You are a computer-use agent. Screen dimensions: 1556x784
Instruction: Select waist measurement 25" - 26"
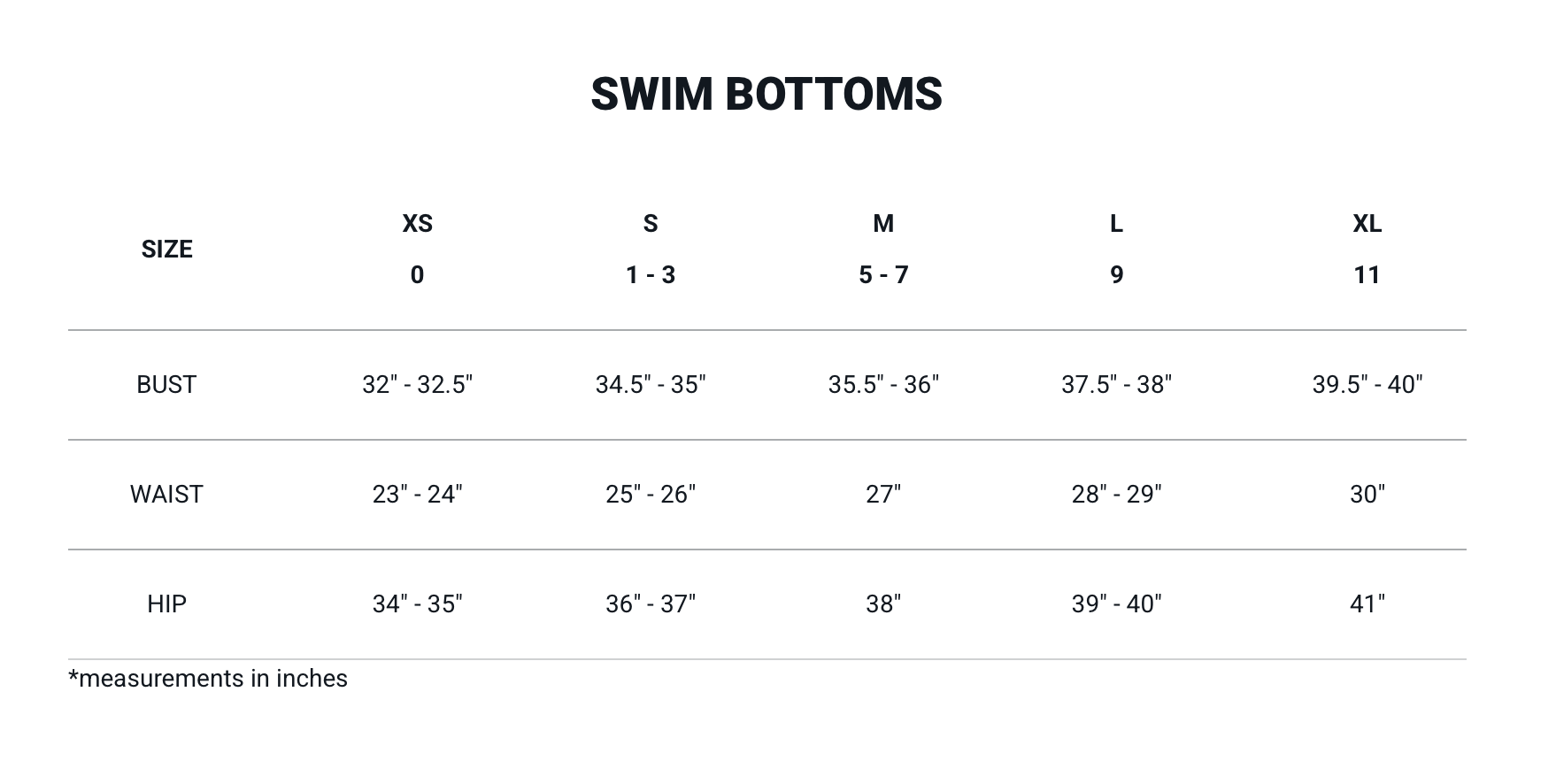[x=651, y=495]
